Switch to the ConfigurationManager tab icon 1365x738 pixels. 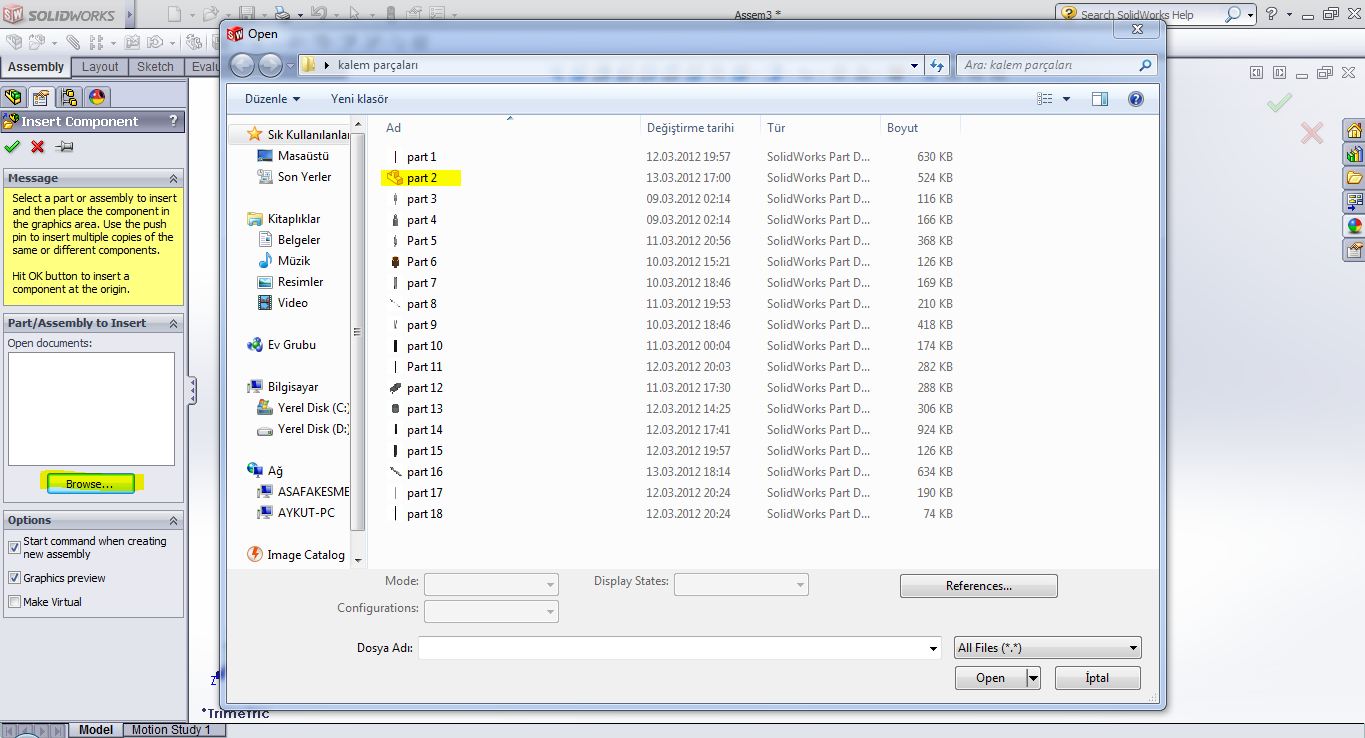(x=68, y=97)
